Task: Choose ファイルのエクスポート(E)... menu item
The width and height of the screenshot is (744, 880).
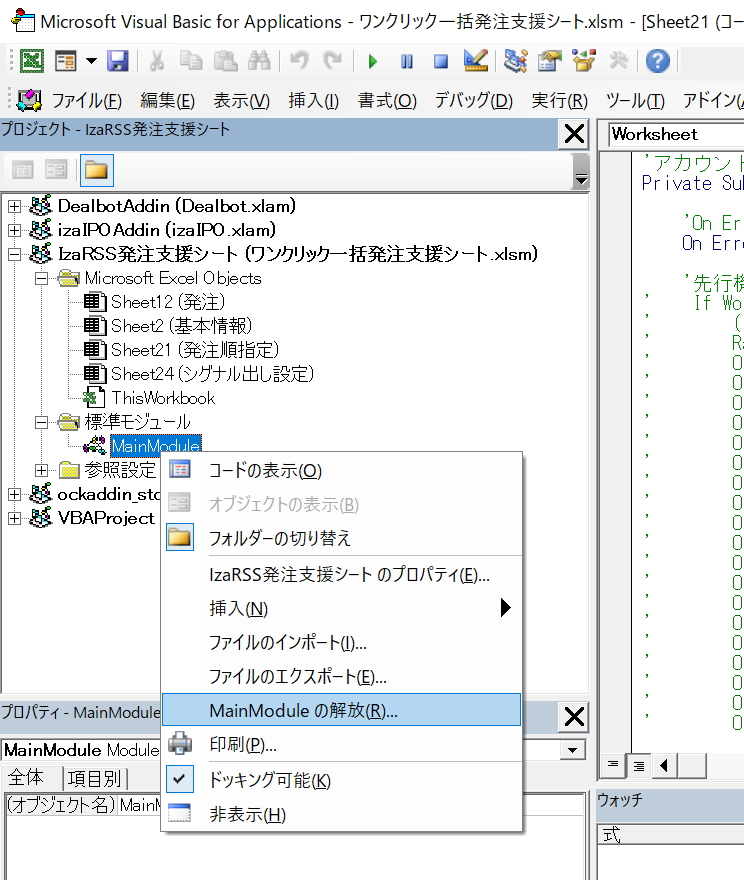Action: pyautogui.click(x=342, y=677)
